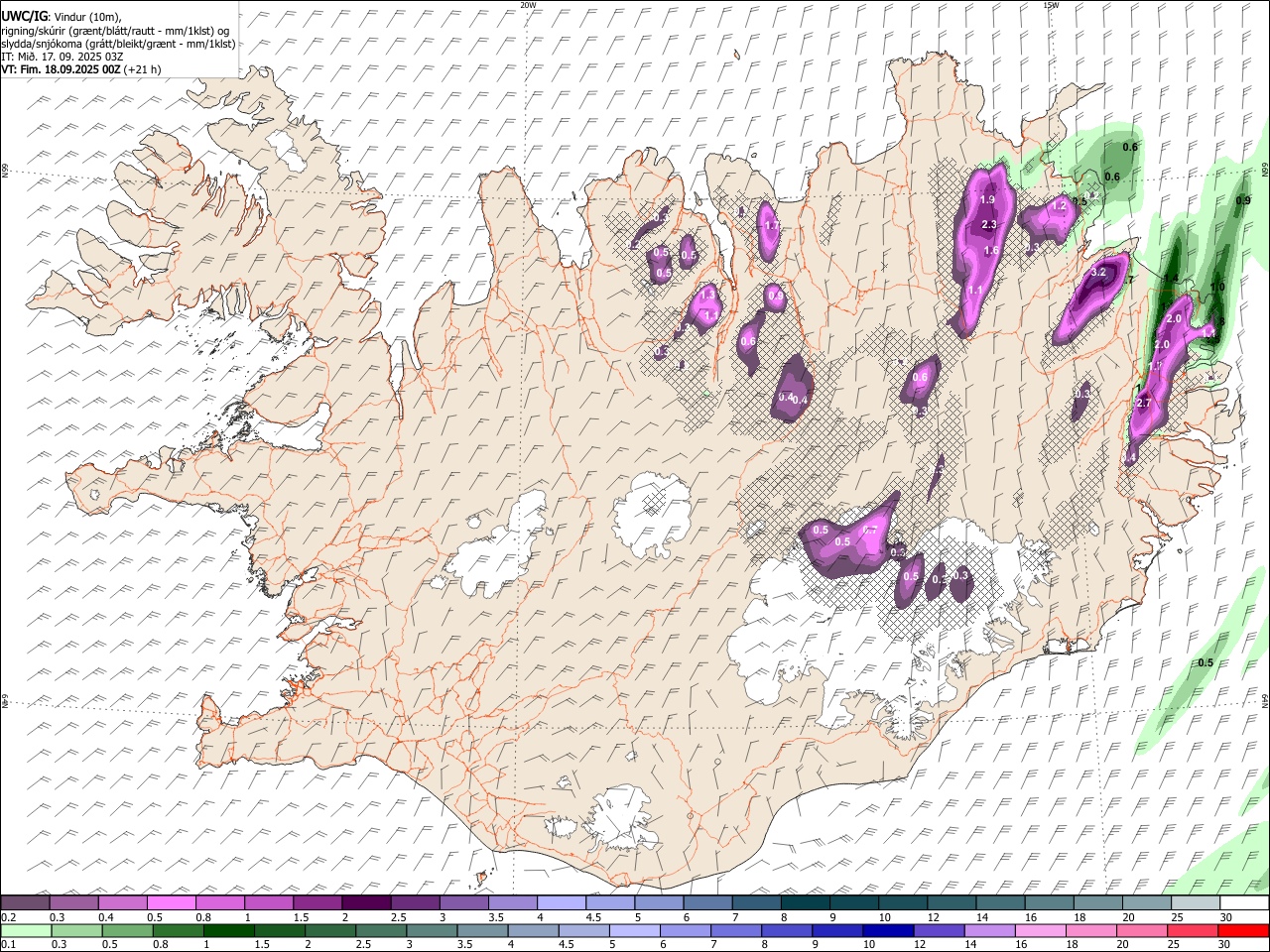
Task: Click the bright red 30+ rain legend swatch
Action: (x=1244, y=931)
